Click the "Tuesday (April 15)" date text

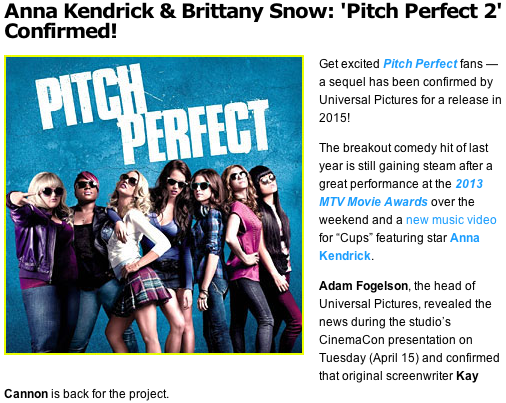[369, 358]
